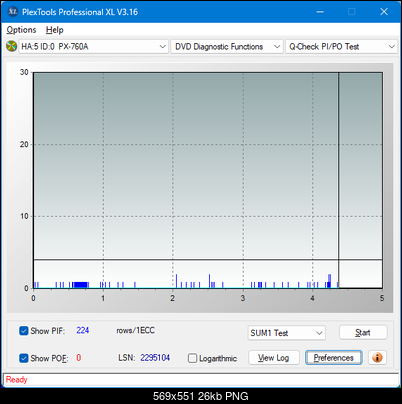Enable the Logarithmic checkbox
The height and width of the screenshot is (404, 402).
[192, 358]
